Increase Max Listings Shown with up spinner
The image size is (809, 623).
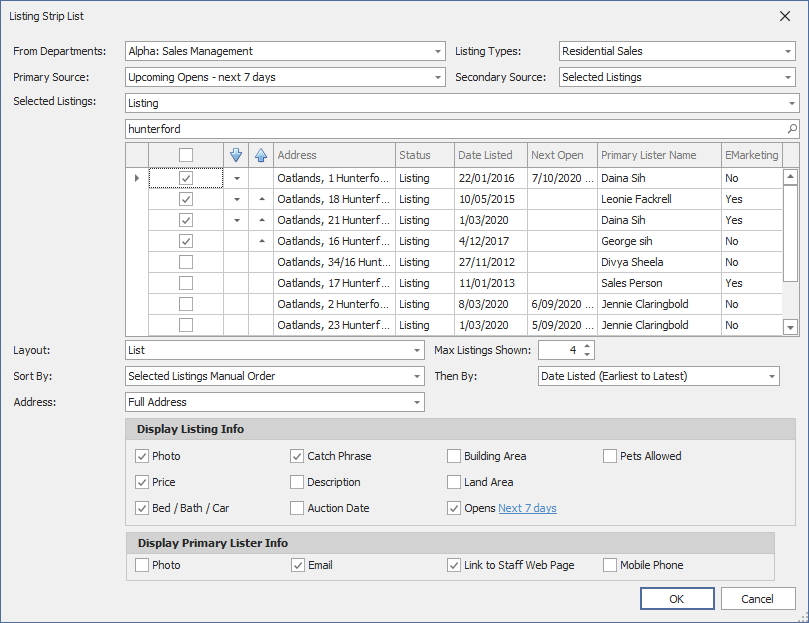587,345
